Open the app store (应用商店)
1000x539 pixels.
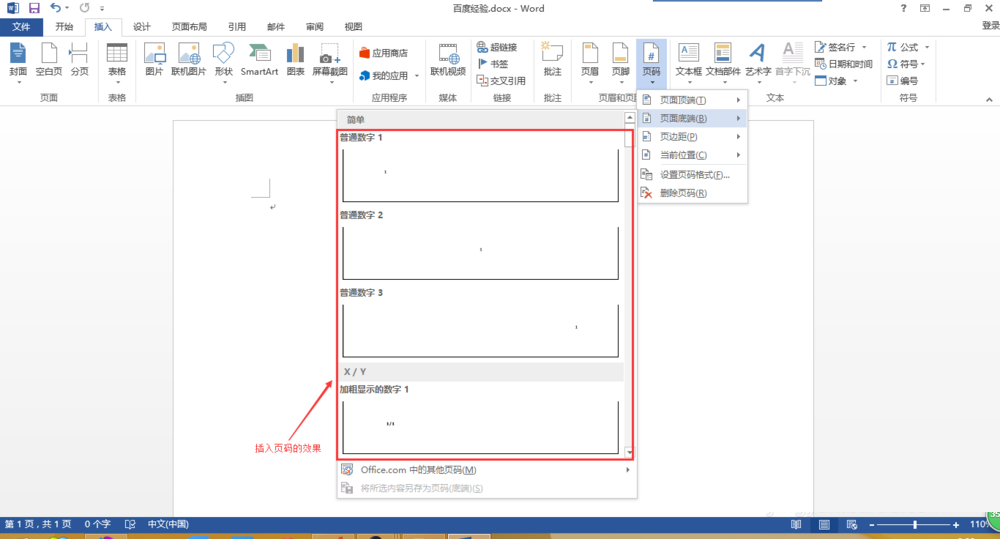383,53
